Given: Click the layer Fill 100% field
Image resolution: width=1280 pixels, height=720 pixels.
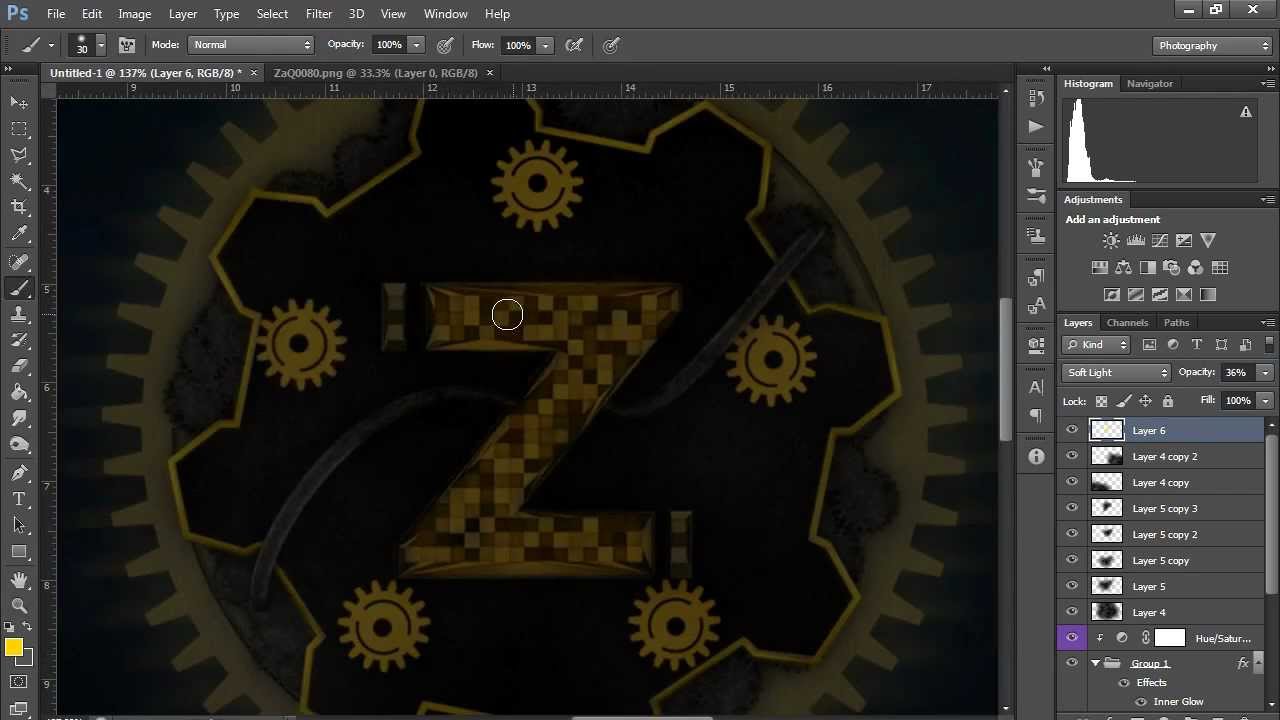Looking at the screenshot, I should coord(1238,401).
